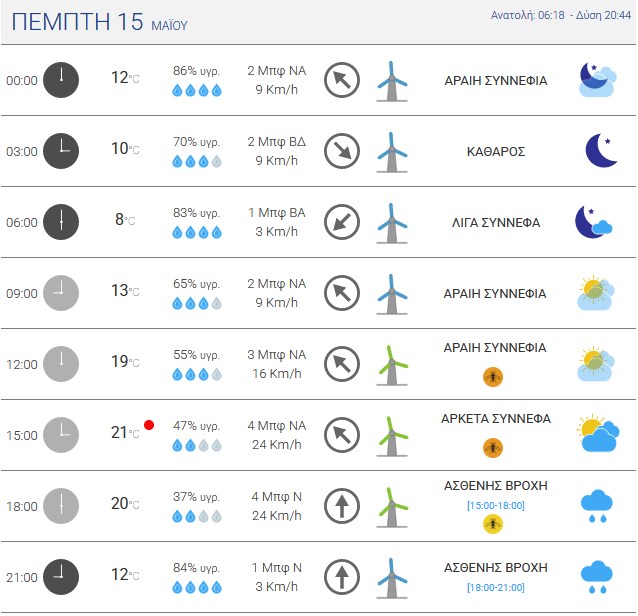638x616 pixels.
Task: Click the sunrise and sunset times text
Action: tap(561, 15)
